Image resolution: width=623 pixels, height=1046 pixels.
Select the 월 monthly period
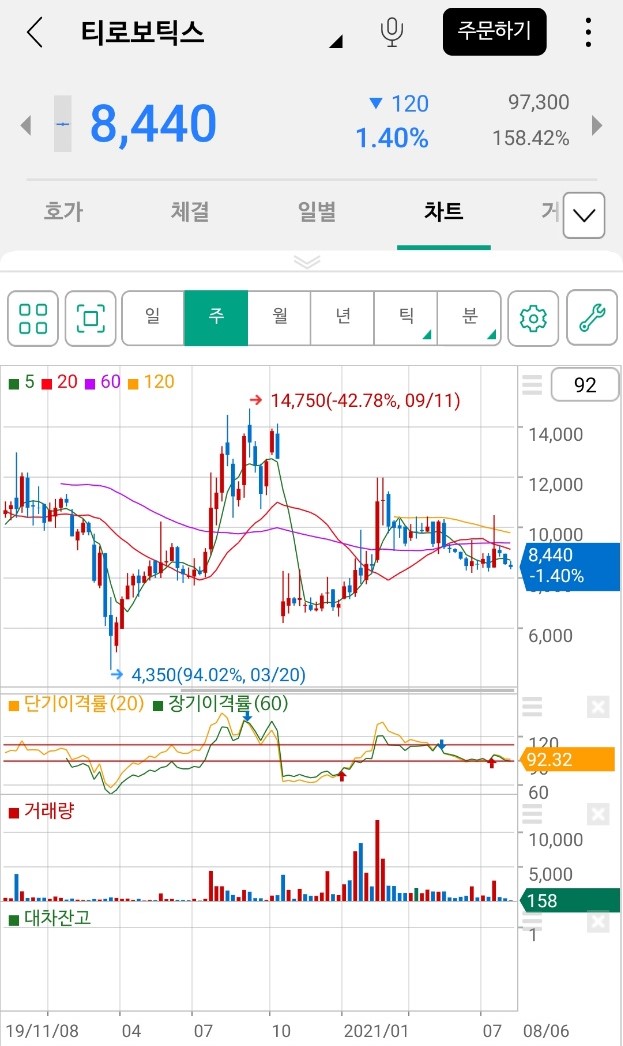coord(279,318)
